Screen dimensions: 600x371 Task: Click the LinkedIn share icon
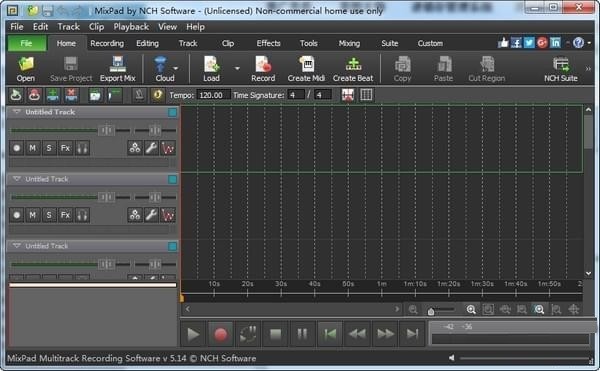pyautogui.click(x=555, y=42)
